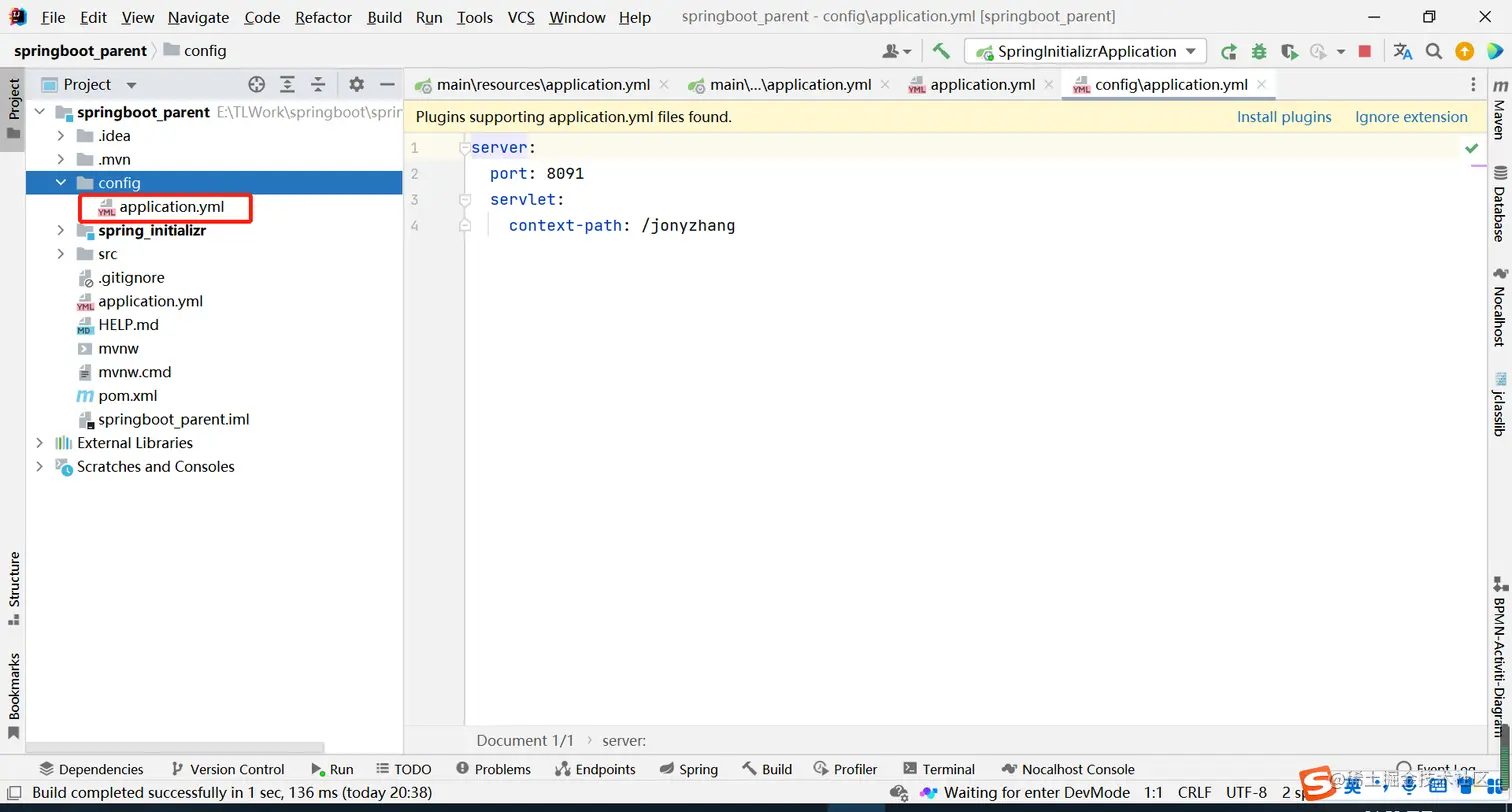This screenshot has width=1512, height=812.
Task: Expand the spring_initializr module
Action: click(x=61, y=230)
